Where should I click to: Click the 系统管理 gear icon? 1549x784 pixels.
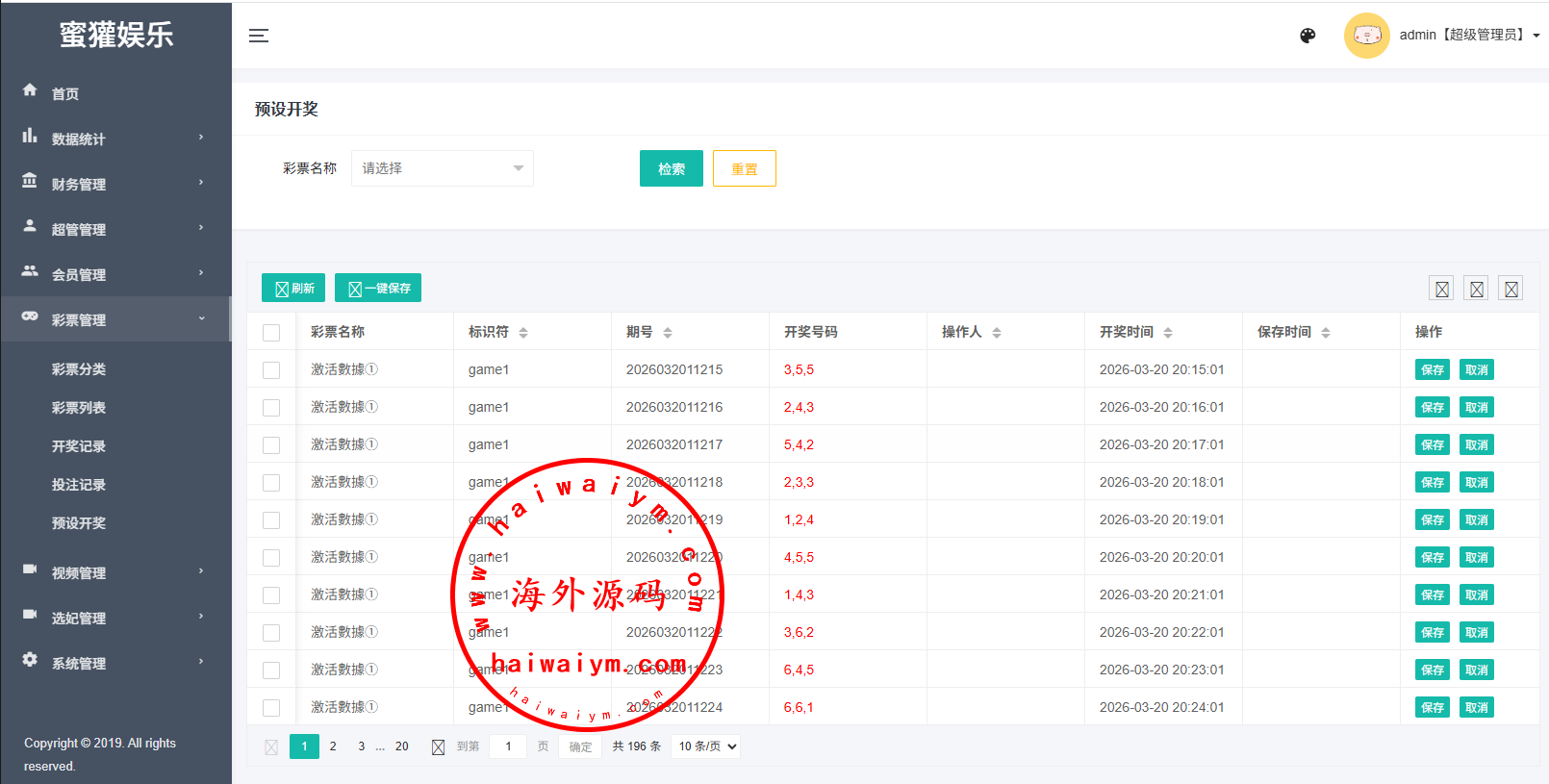pos(30,660)
